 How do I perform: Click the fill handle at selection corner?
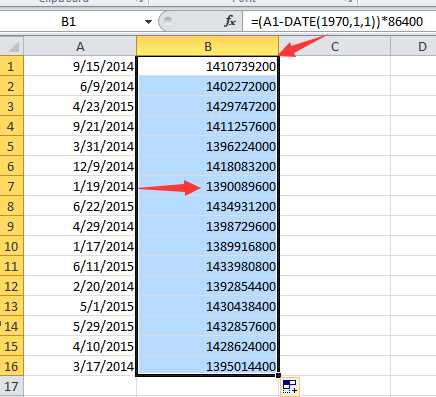click(278, 376)
